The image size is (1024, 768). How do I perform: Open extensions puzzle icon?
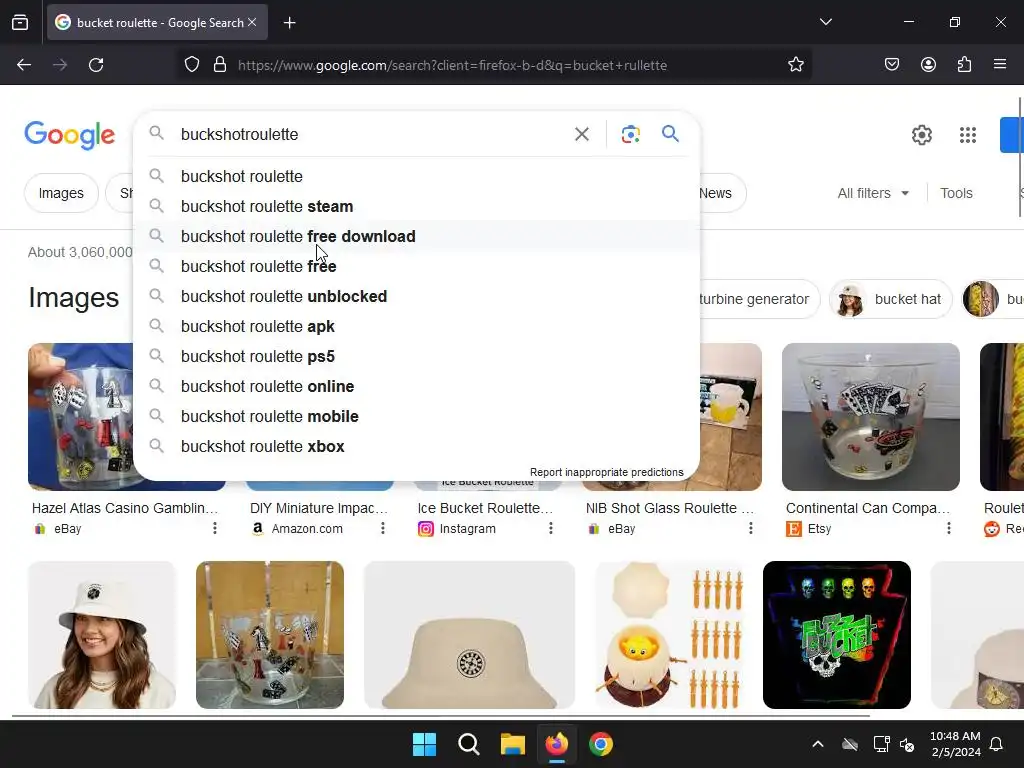(x=964, y=65)
